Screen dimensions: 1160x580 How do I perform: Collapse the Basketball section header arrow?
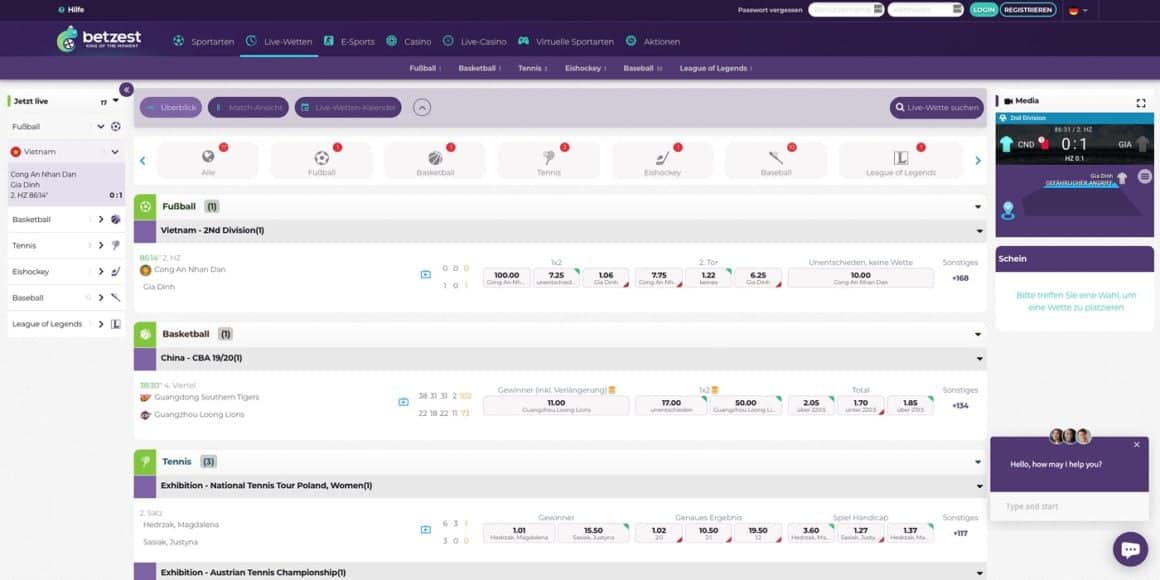tap(978, 334)
